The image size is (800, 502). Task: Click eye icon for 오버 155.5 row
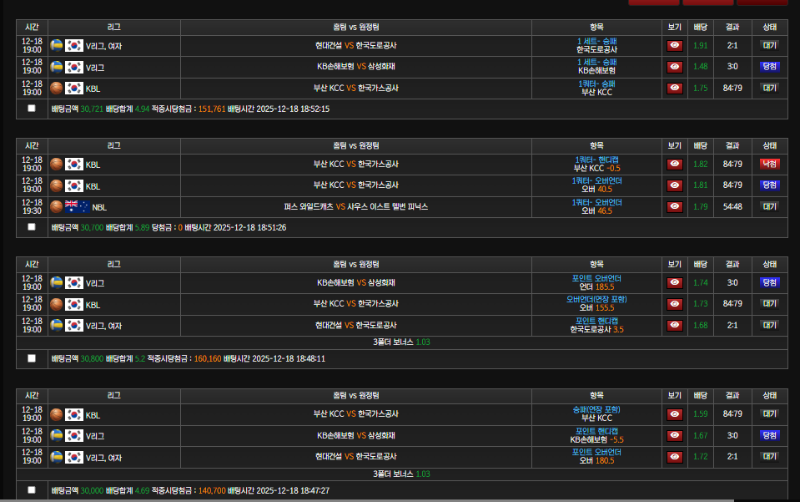pyautogui.click(x=674, y=304)
